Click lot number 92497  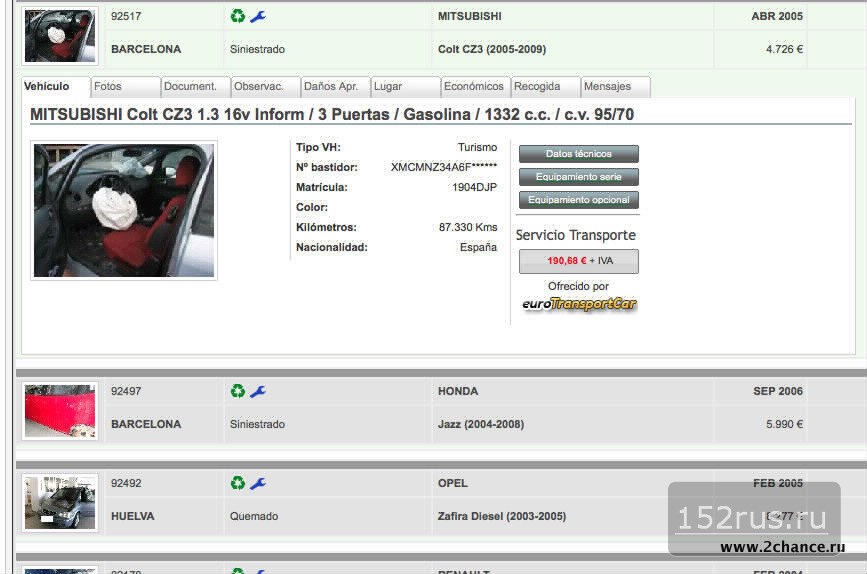coord(126,391)
